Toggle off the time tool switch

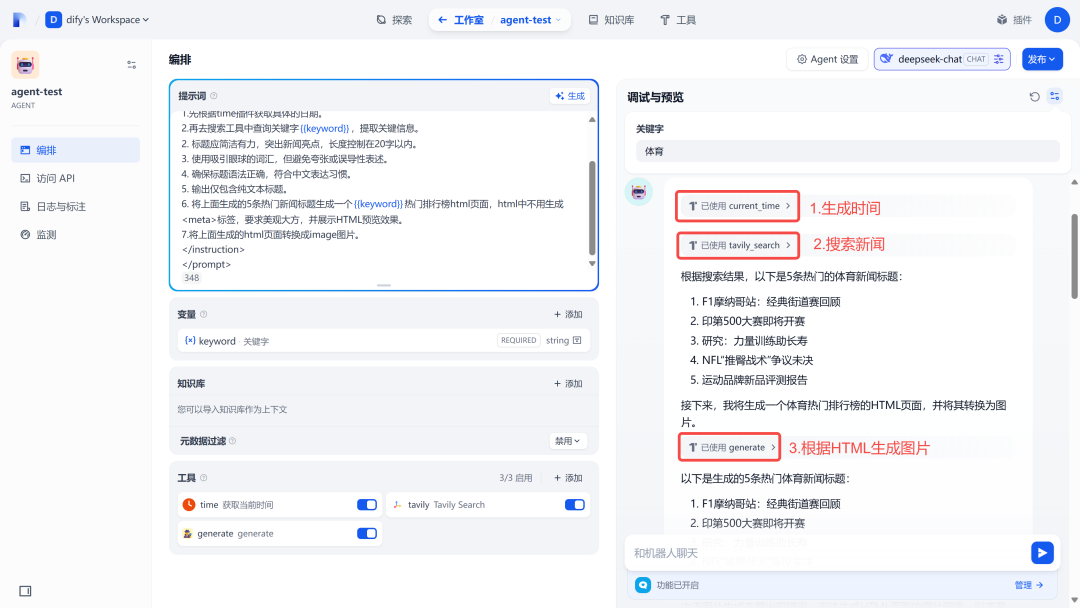coord(366,505)
